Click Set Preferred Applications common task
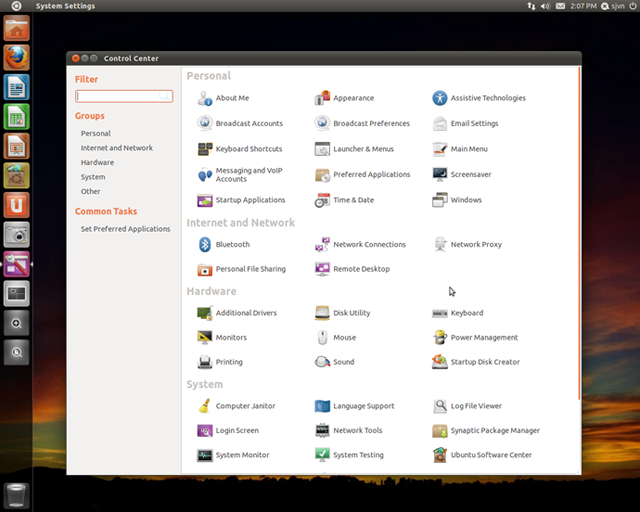The height and width of the screenshot is (512, 640). click(x=125, y=229)
